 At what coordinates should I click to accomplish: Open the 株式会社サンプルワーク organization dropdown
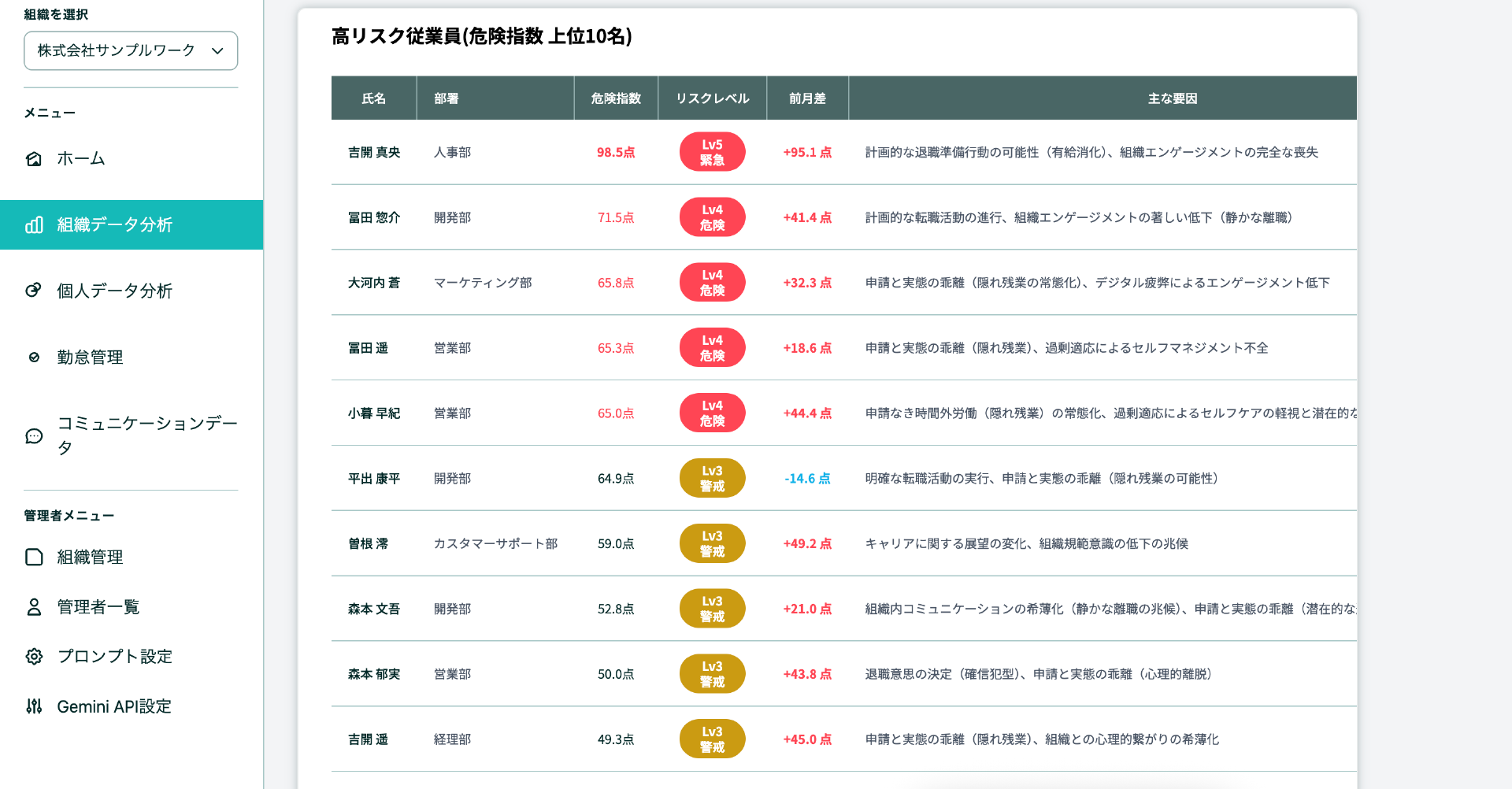(x=131, y=50)
